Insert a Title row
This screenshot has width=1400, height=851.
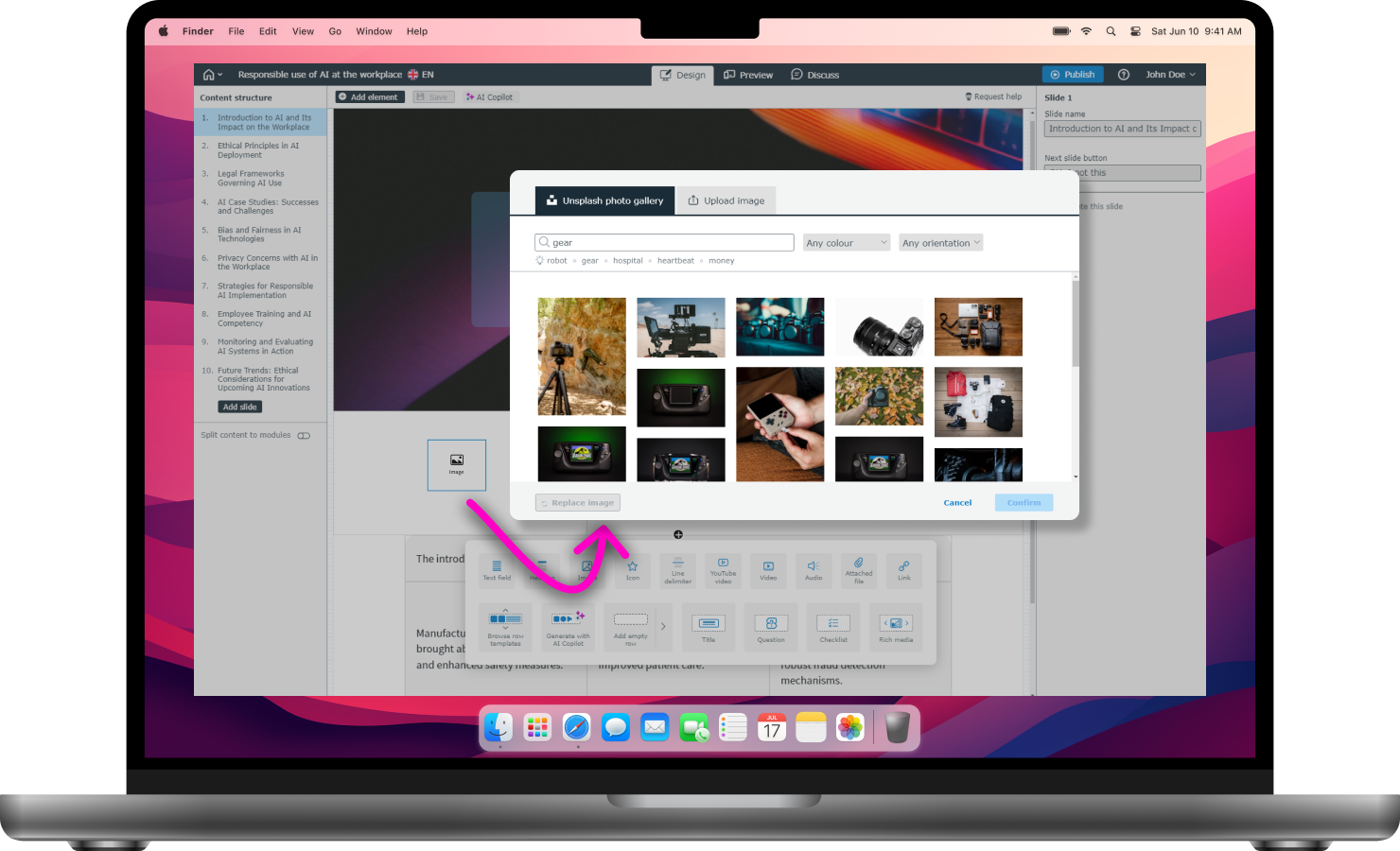tap(709, 627)
